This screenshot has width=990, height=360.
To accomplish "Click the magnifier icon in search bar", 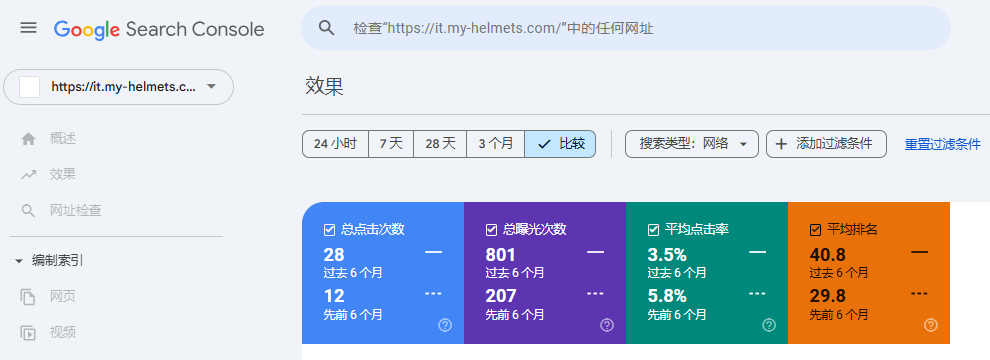I will pyautogui.click(x=326, y=28).
